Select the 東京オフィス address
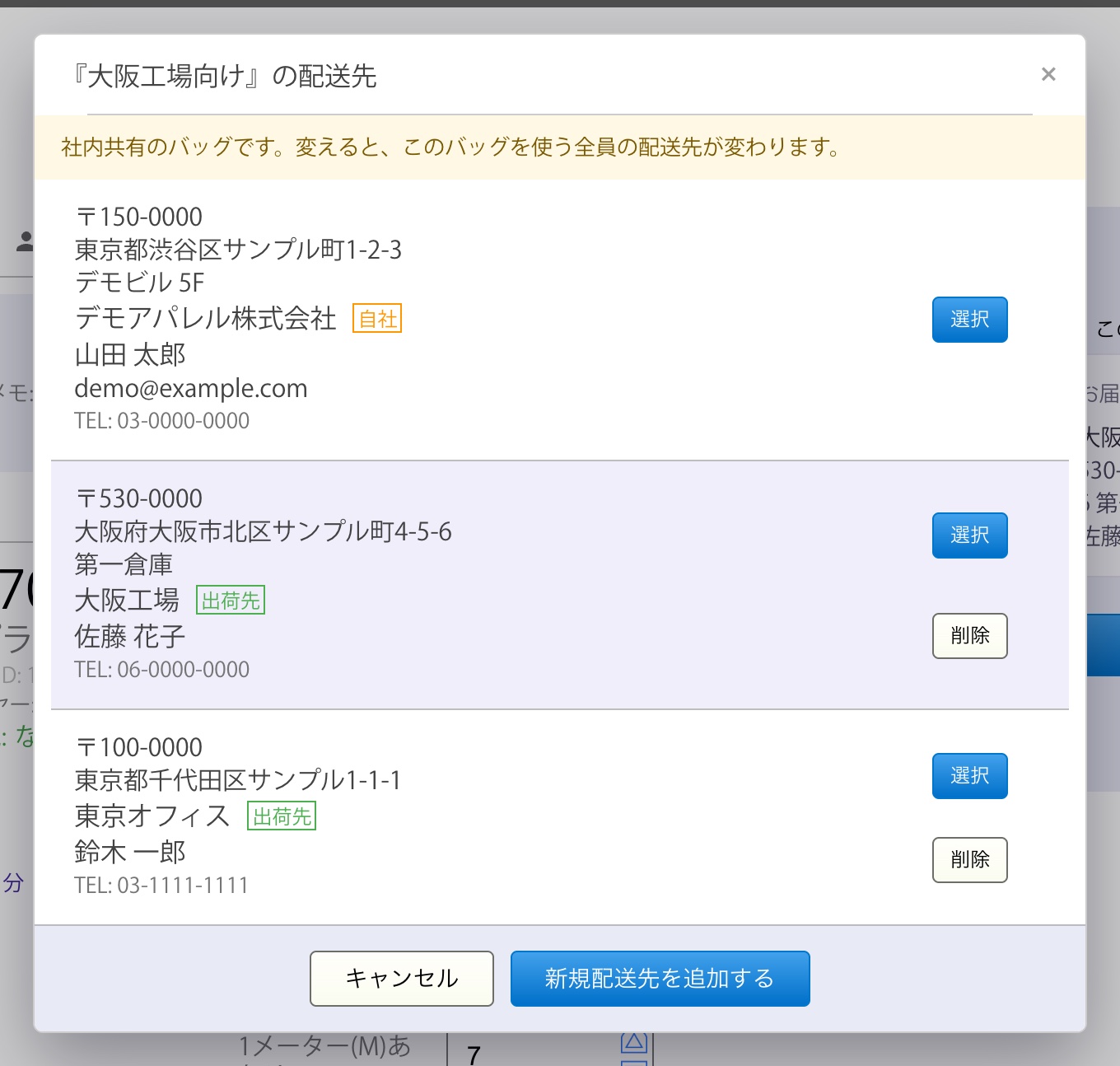Viewport: 1120px width, 1066px height. 969,776
